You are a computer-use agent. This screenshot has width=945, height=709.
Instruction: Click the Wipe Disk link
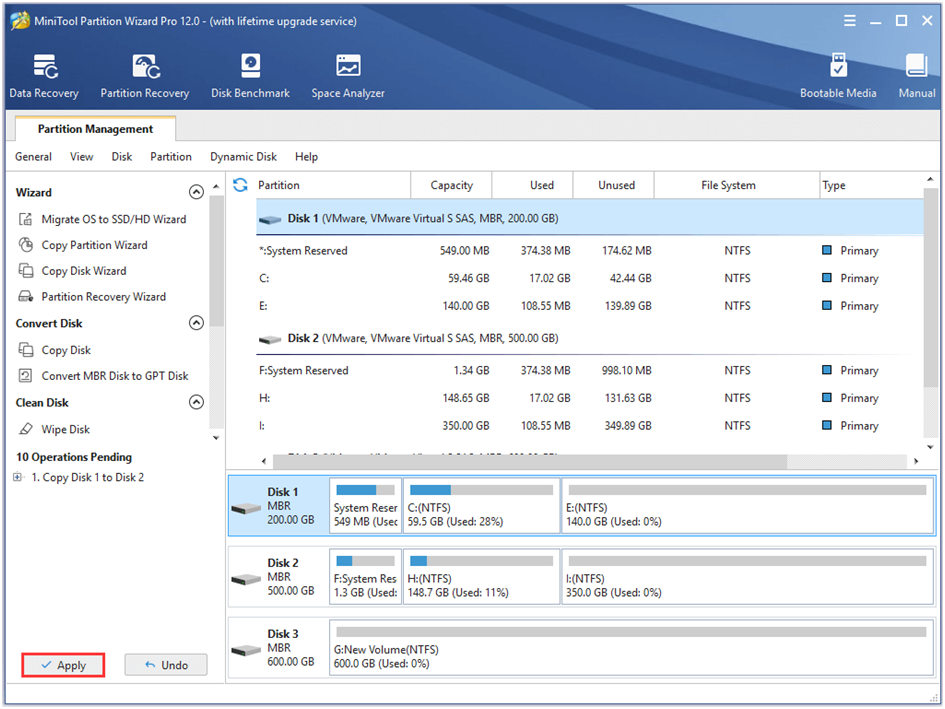(x=65, y=429)
